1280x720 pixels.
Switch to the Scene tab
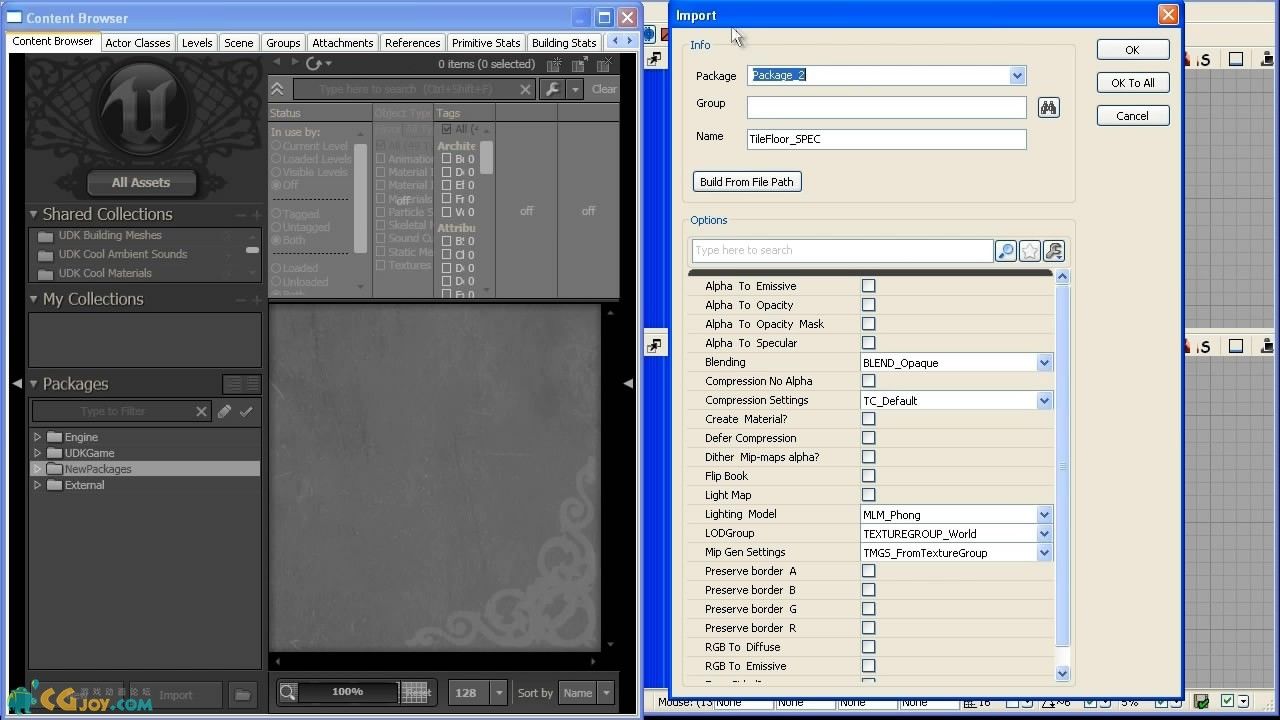(x=239, y=43)
